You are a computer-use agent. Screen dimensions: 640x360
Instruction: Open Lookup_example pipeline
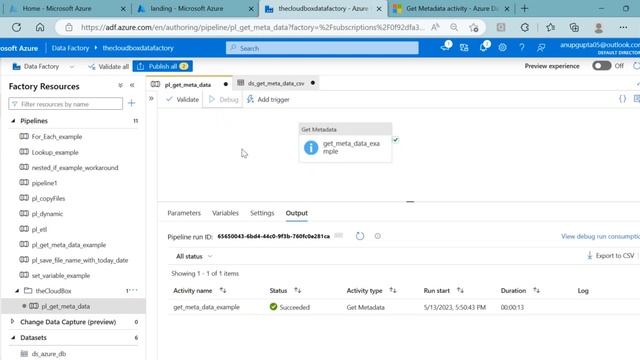coord(55,152)
